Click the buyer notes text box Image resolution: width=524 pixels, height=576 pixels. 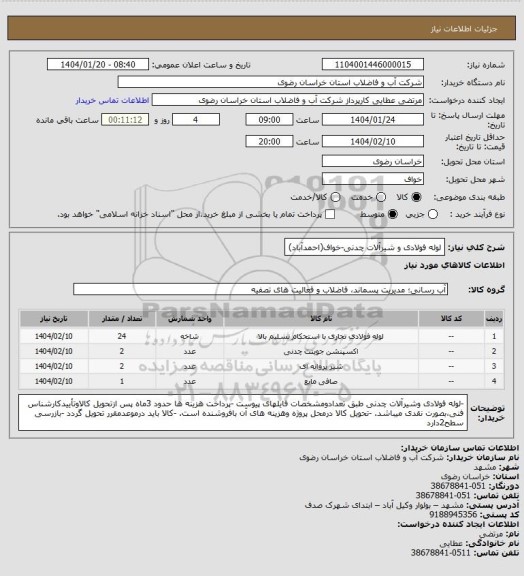[243, 413]
